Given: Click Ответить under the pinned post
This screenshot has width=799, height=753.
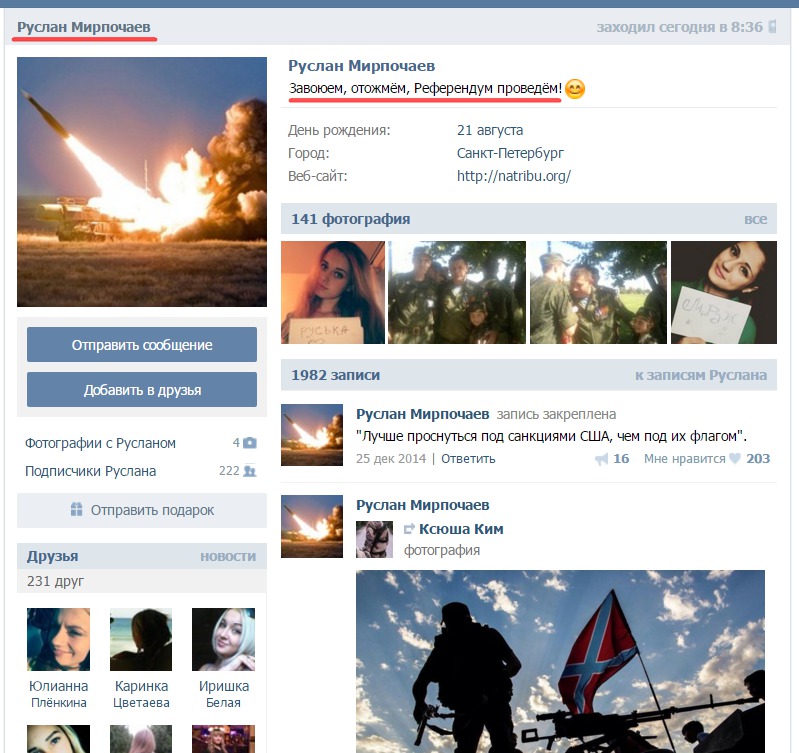Looking at the screenshot, I should [468, 459].
